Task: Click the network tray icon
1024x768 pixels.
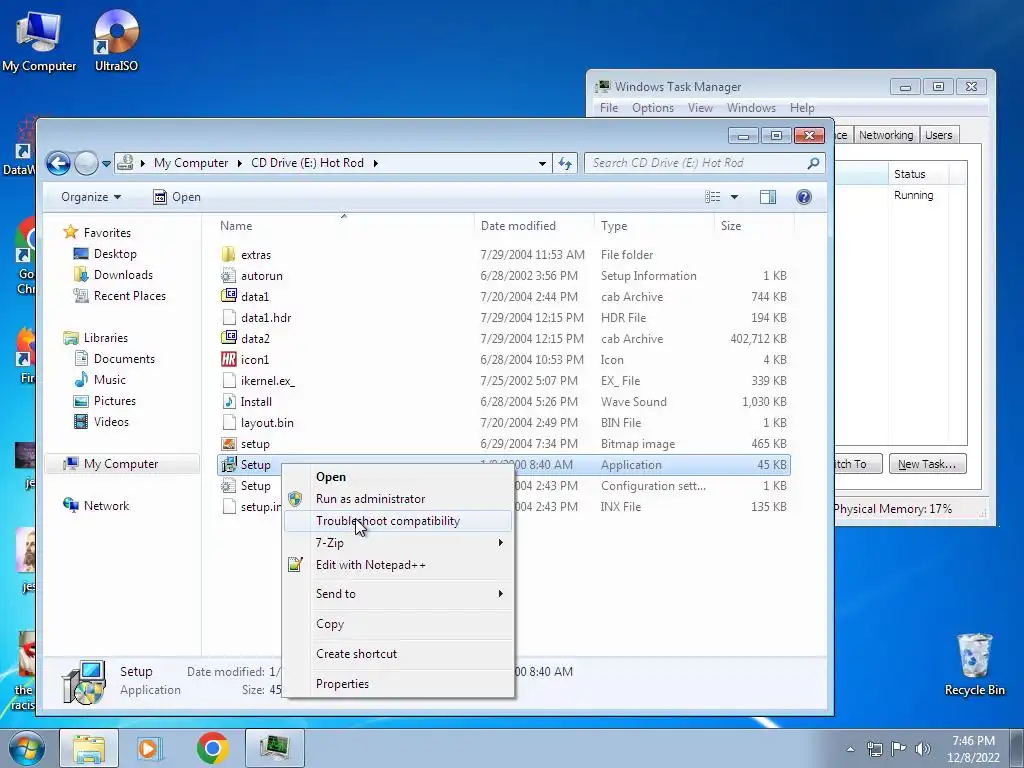Action: pos(874,749)
